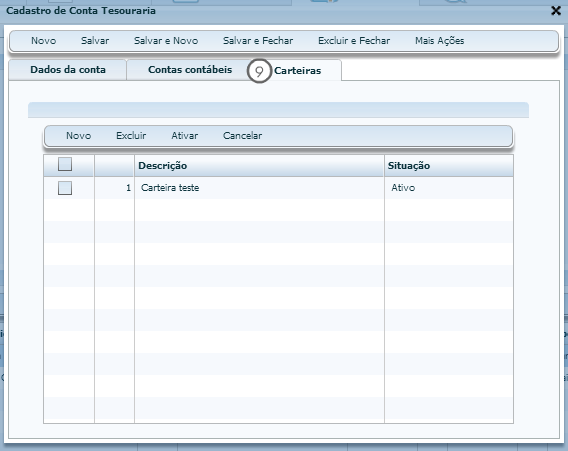The width and height of the screenshot is (568, 451).
Task: Select Salvar e Fechar
Action: [258, 41]
